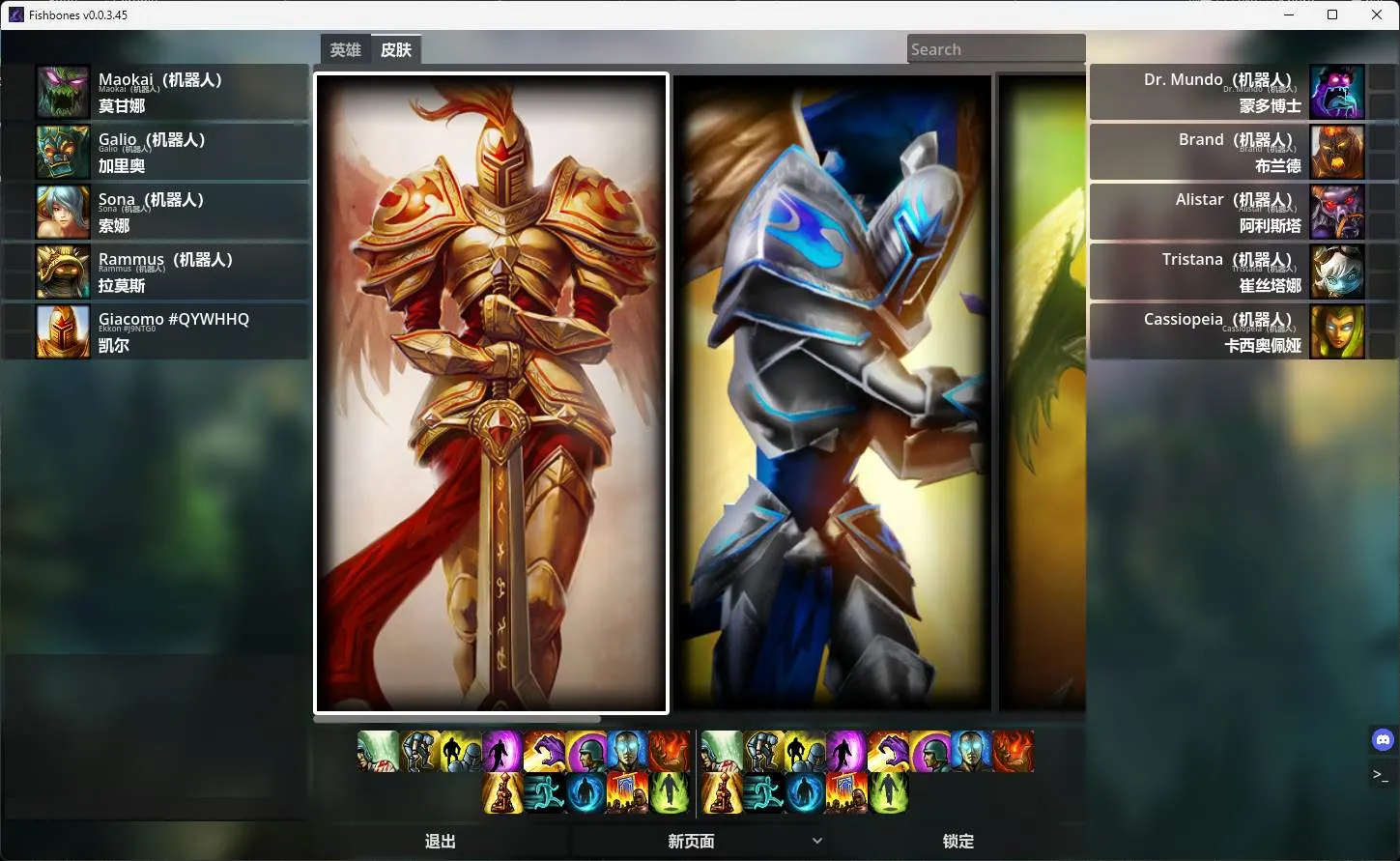Pick purple claw Smite spell, right set

click(888, 751)
